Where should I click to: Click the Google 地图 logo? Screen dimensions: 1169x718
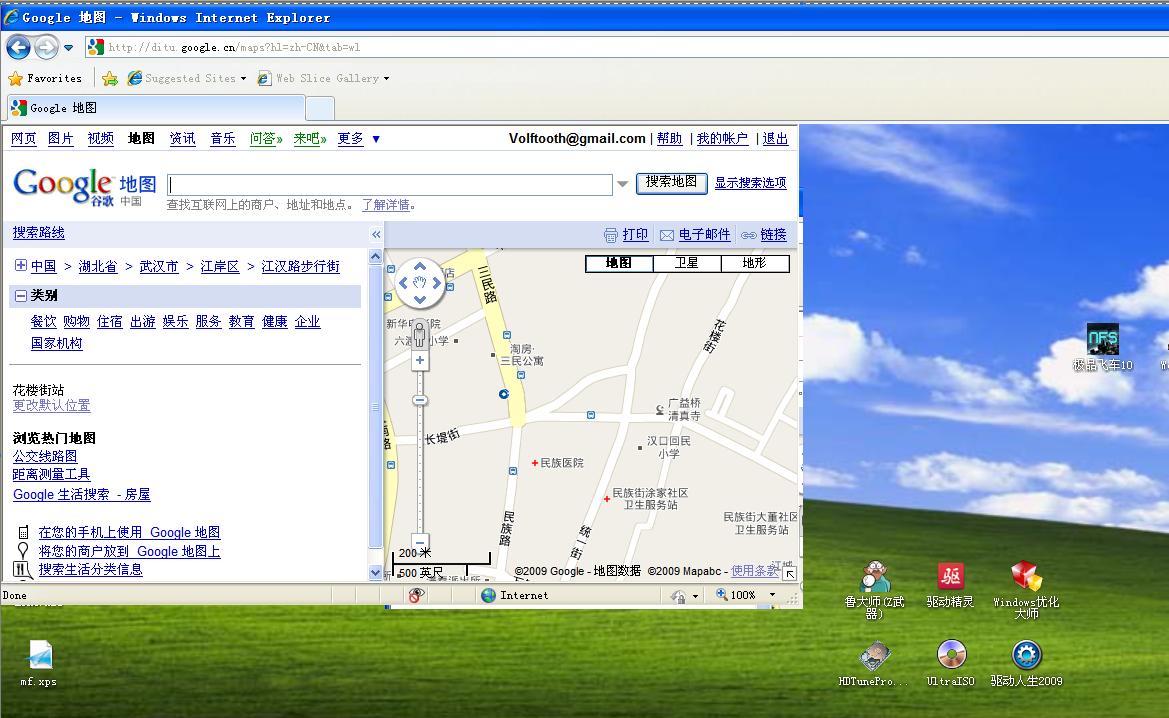(x=85, y=186)
